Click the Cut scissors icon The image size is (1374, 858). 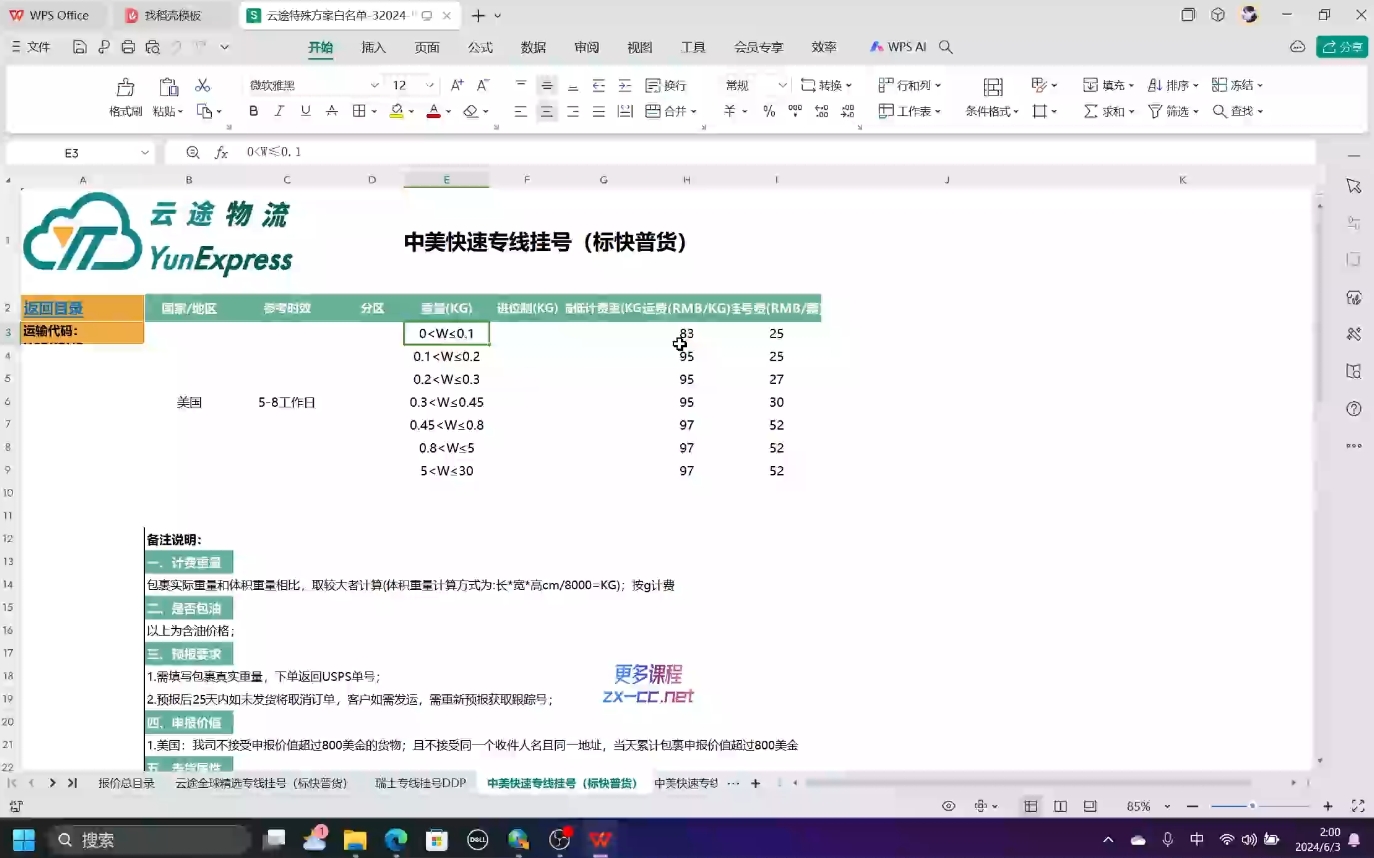coord(203,86)
